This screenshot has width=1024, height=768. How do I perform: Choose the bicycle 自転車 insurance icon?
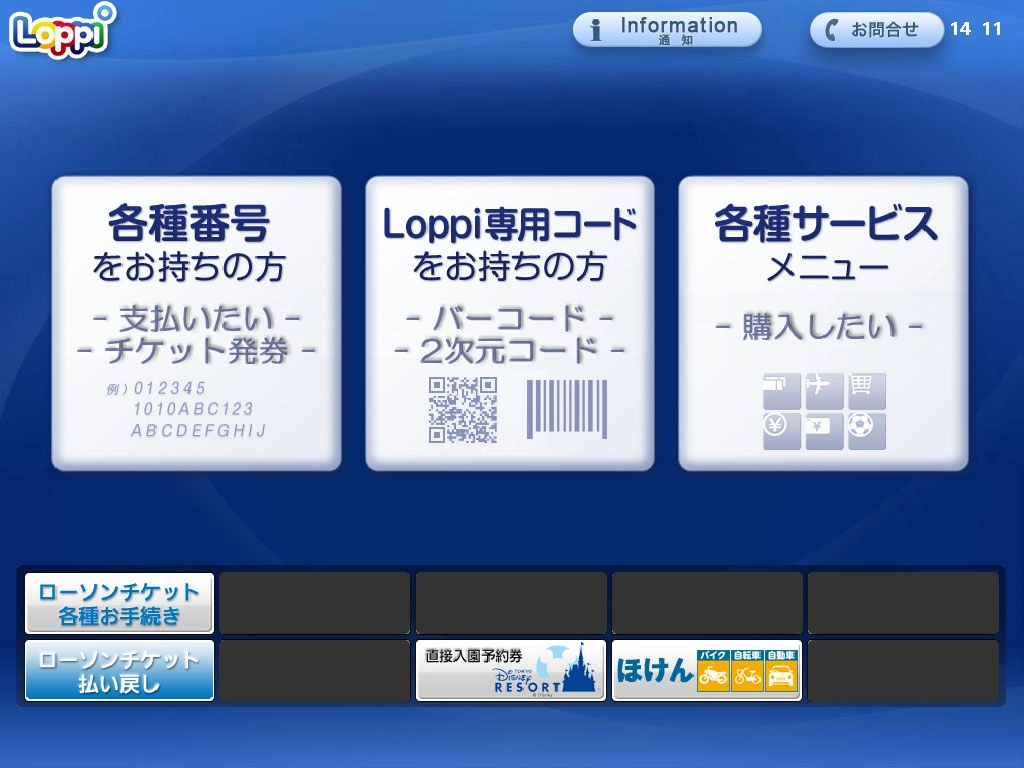(747, 671)
